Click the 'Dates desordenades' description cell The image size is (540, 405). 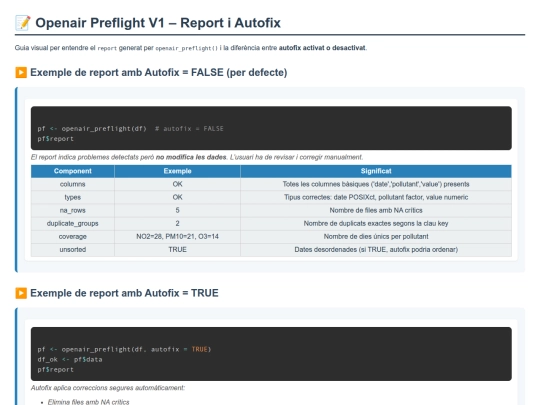tap(376, 250)
